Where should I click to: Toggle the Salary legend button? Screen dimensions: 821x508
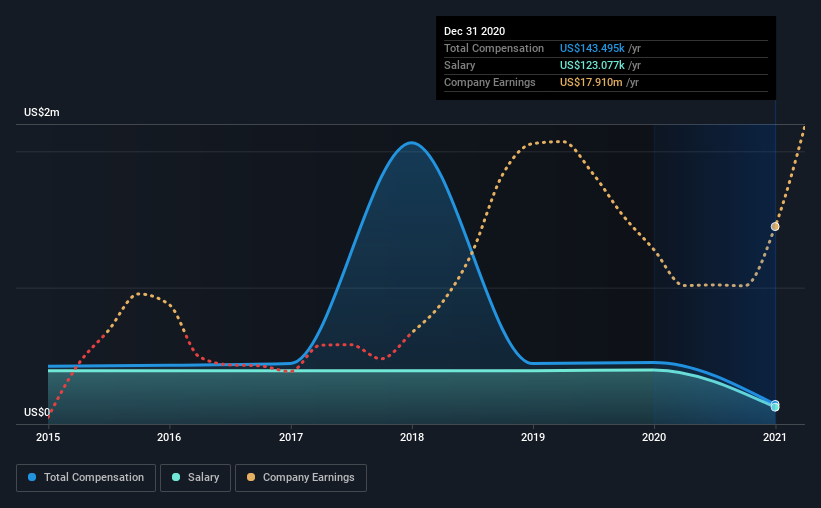point(195,478)
